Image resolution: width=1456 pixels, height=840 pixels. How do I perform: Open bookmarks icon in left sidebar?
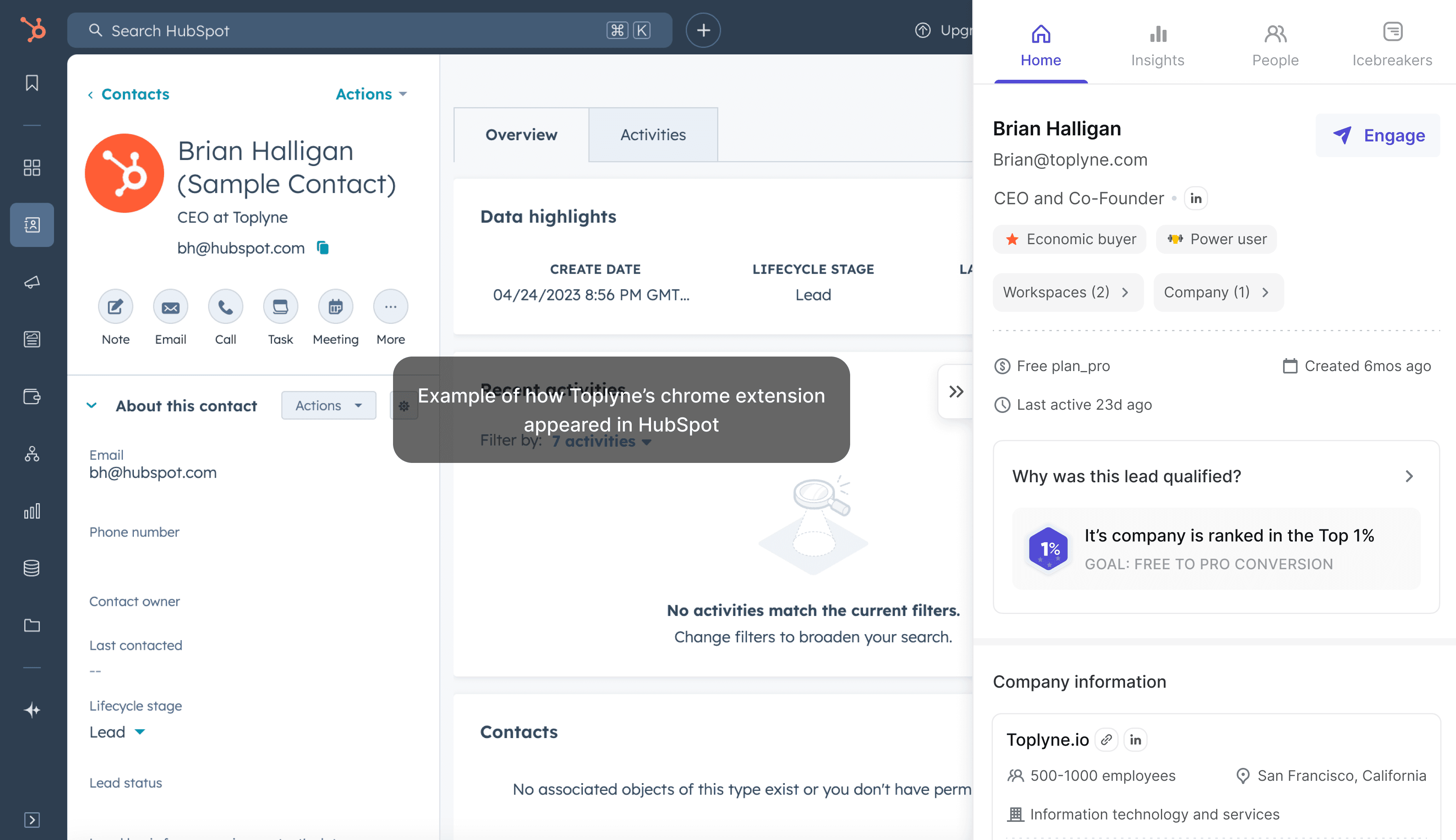32,83
